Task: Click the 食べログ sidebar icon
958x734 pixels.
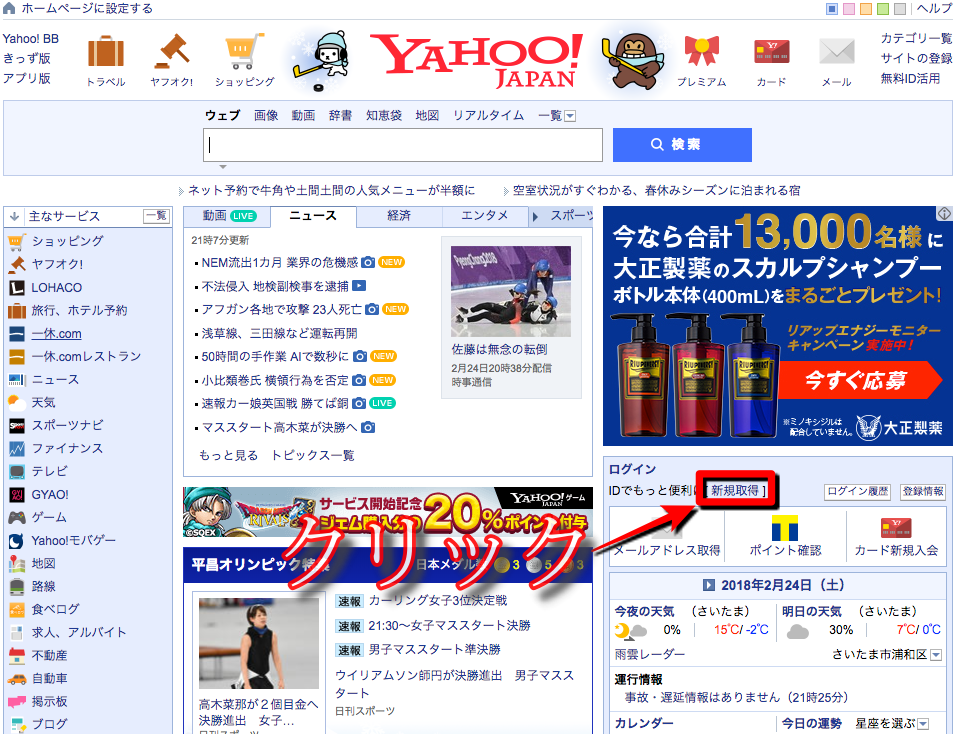Action: coord(16,609)
